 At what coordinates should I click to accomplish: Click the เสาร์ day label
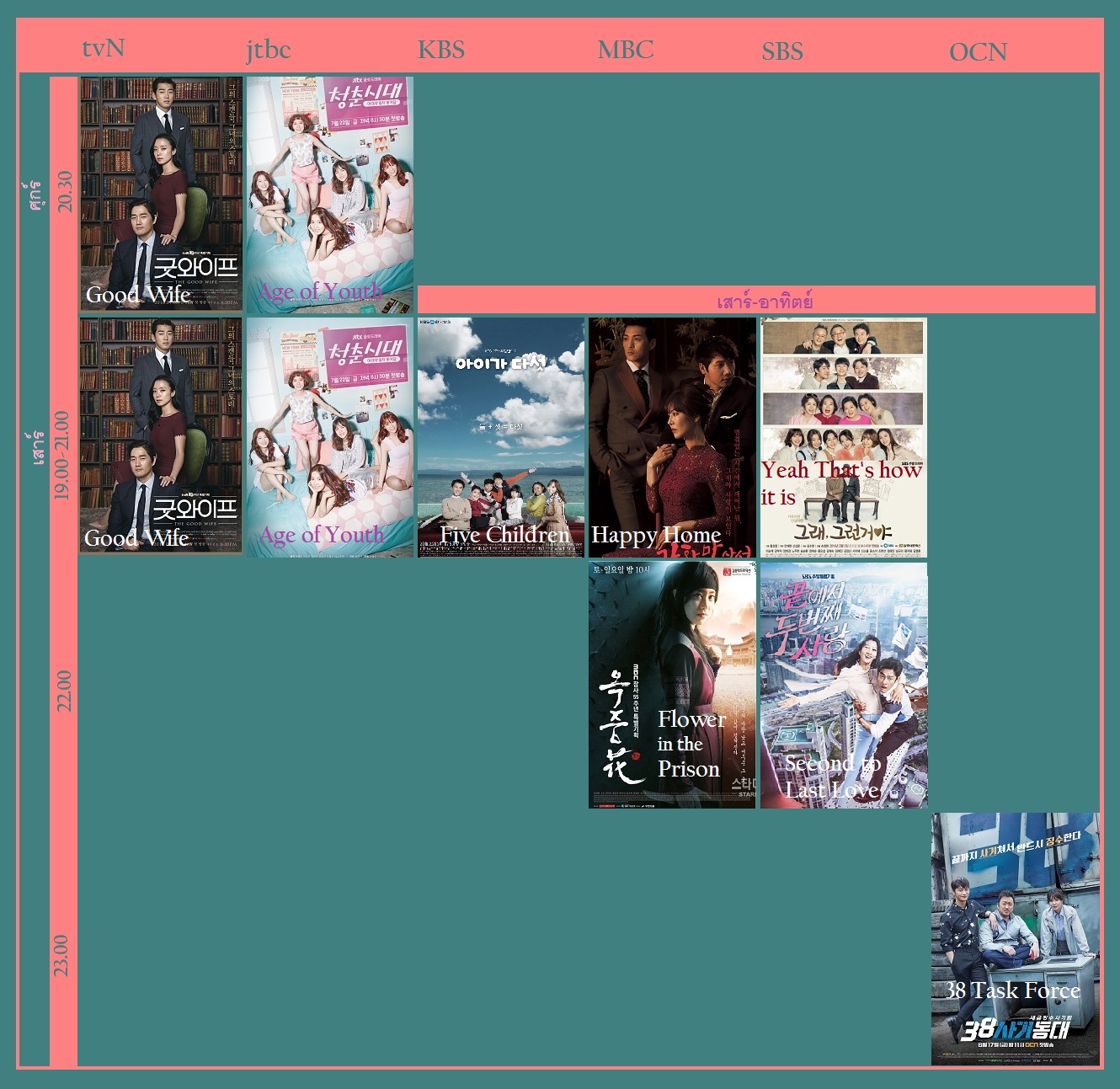[37, 447]
